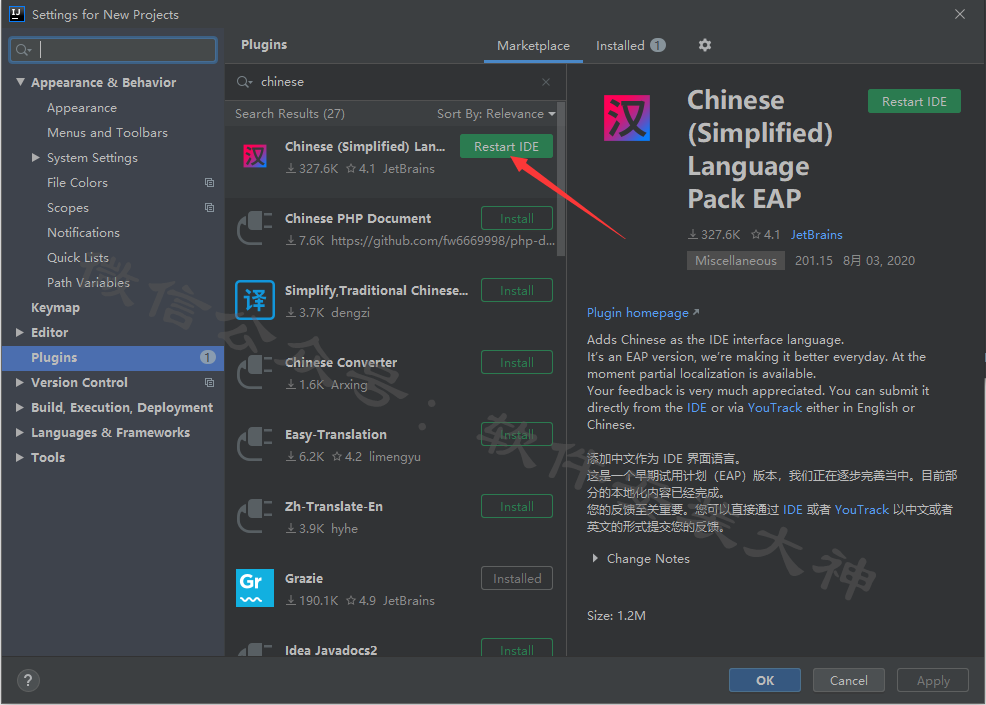Click the Cancel button
This screenshot has width=986, height=705.
coord(848,680)
